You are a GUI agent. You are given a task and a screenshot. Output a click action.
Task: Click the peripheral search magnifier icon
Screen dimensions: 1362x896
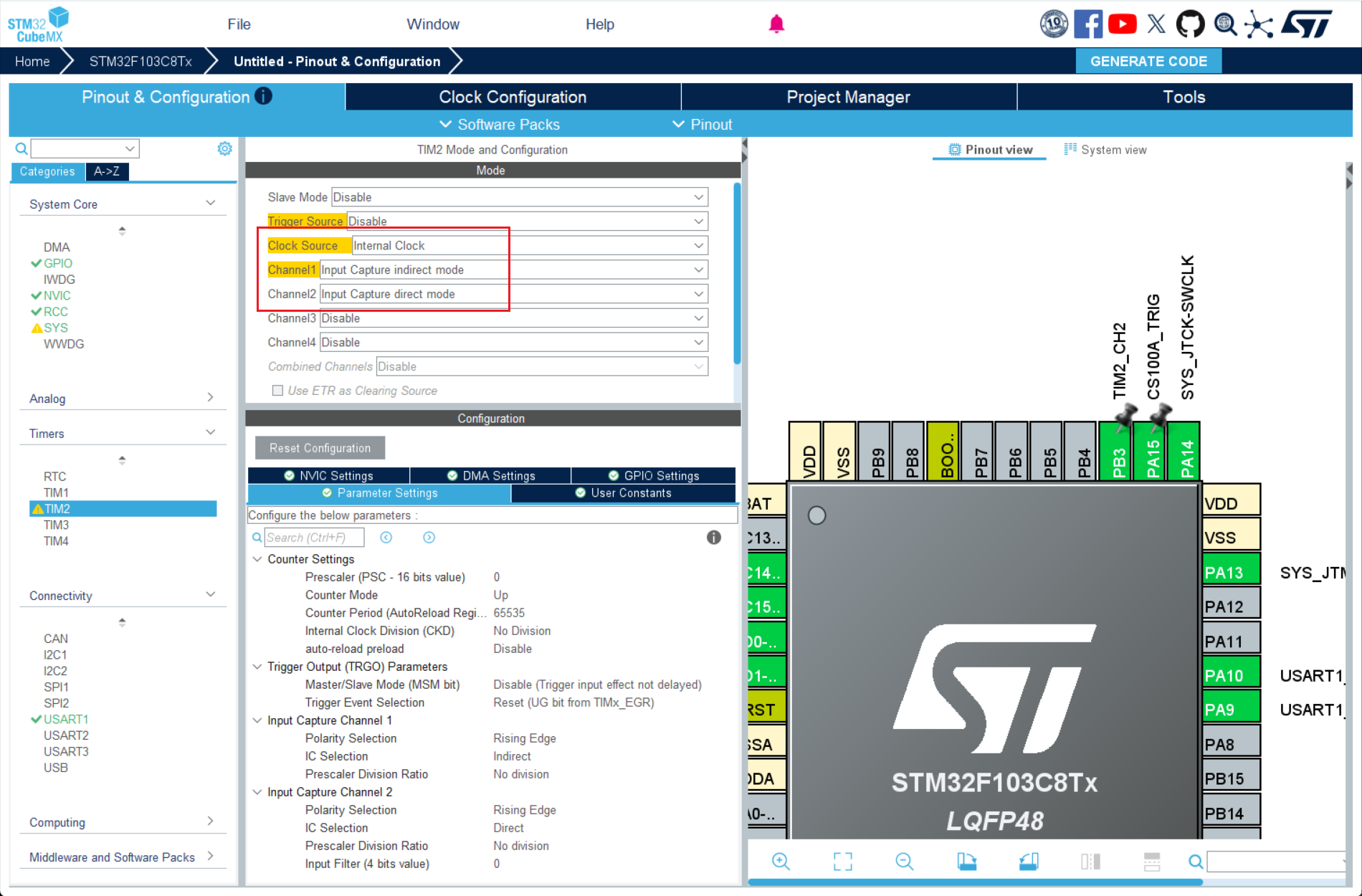tap(22, 148)
